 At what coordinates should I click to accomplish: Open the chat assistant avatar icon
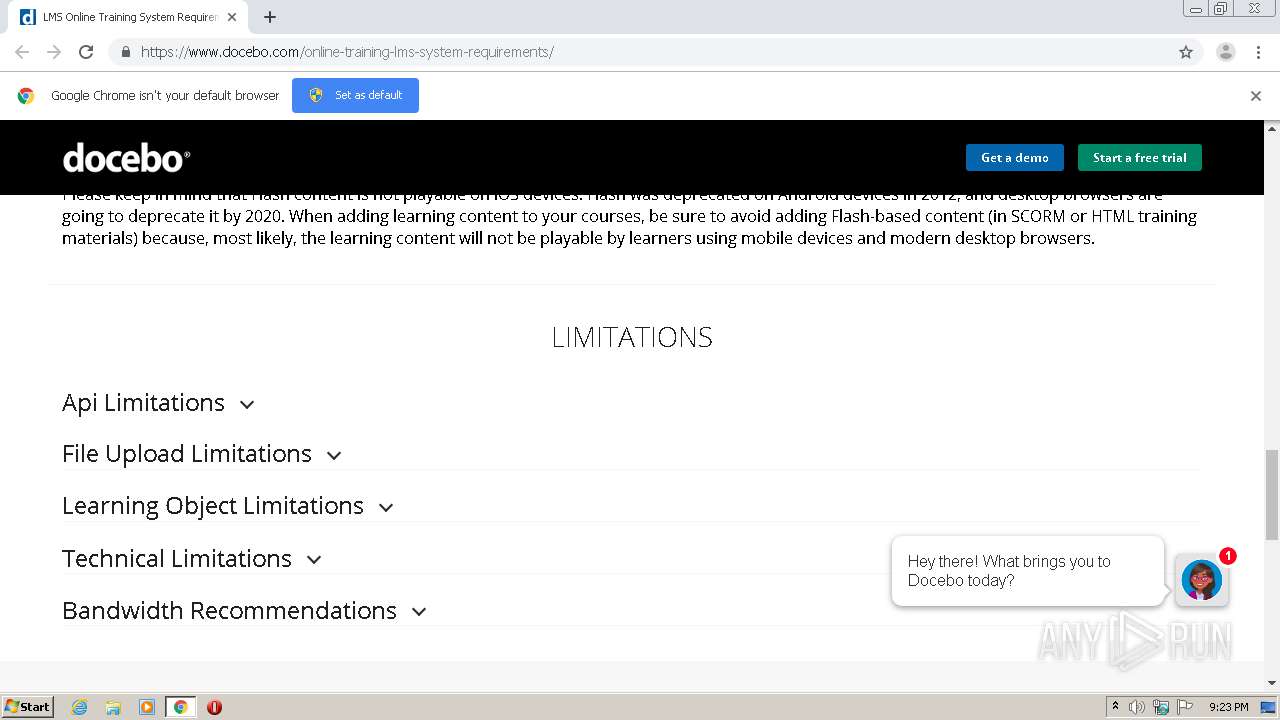(1202, 580)
